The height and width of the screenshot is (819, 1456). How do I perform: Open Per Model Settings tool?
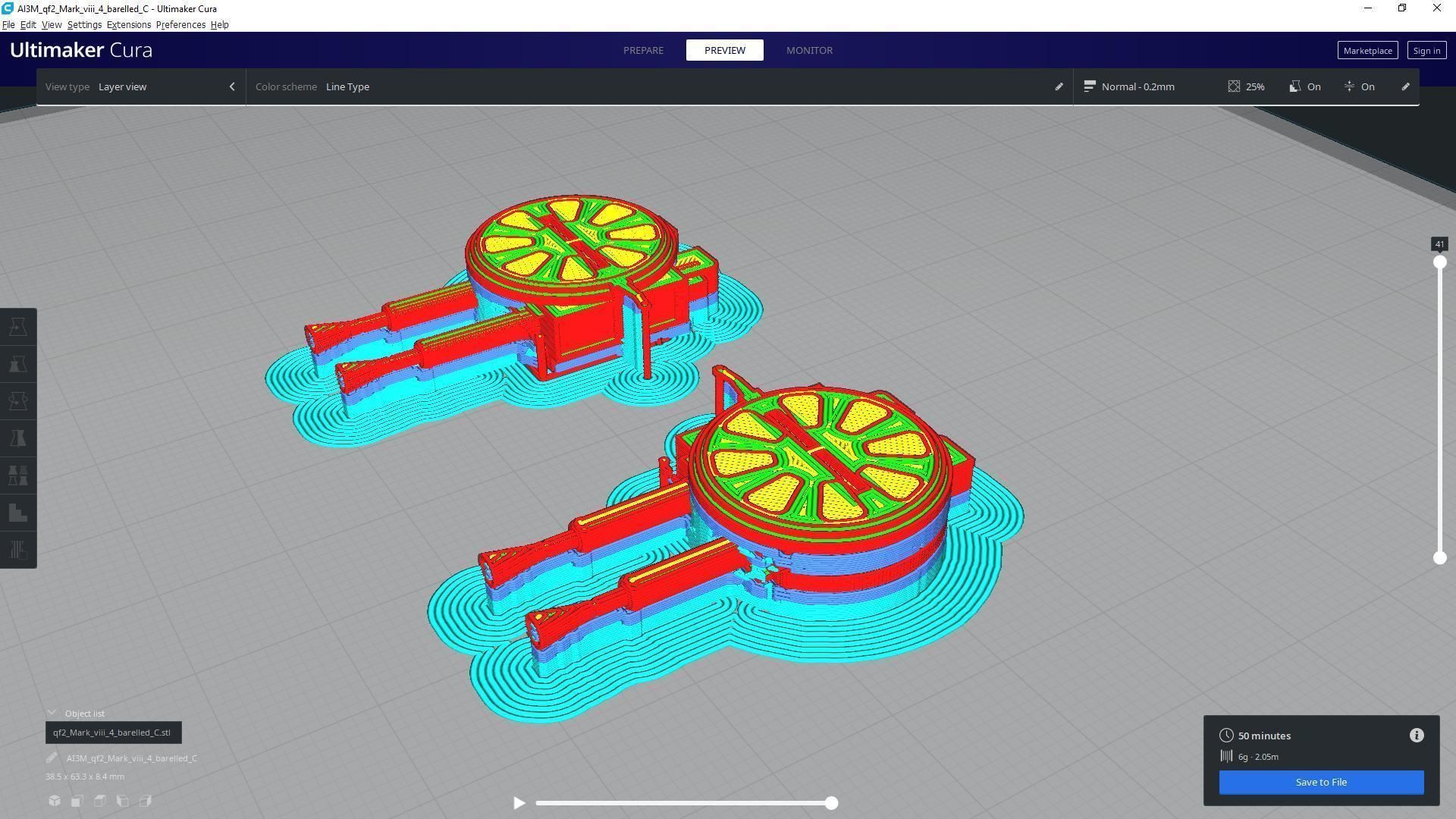click(18, 475)
